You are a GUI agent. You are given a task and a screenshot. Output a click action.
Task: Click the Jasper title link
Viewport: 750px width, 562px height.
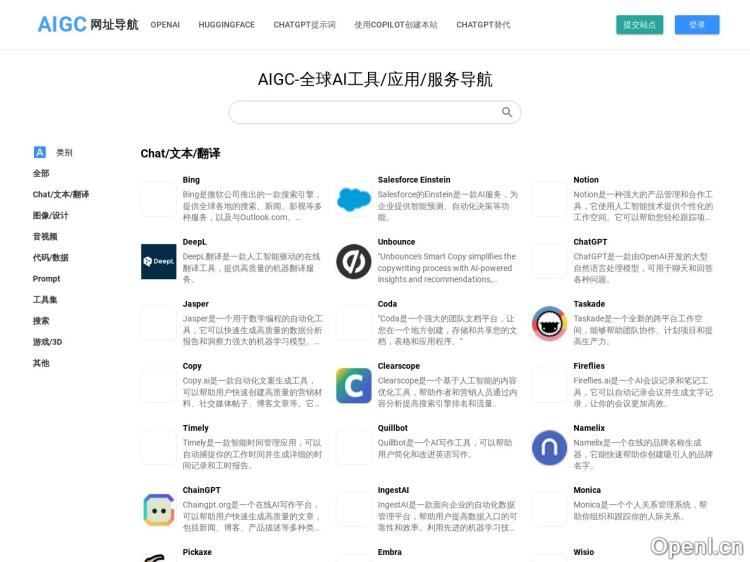[196, 304]
